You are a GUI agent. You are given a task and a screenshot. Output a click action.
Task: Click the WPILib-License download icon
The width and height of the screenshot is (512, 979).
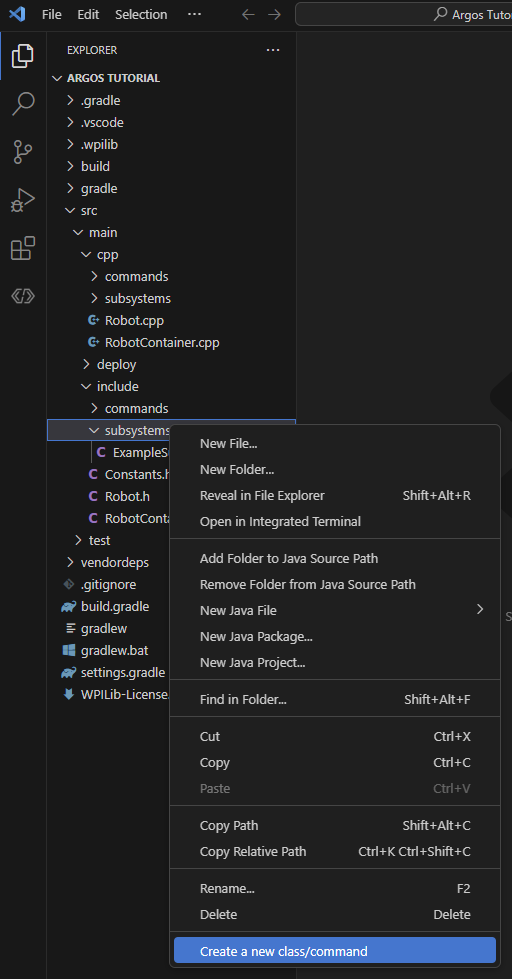point(69,694)
